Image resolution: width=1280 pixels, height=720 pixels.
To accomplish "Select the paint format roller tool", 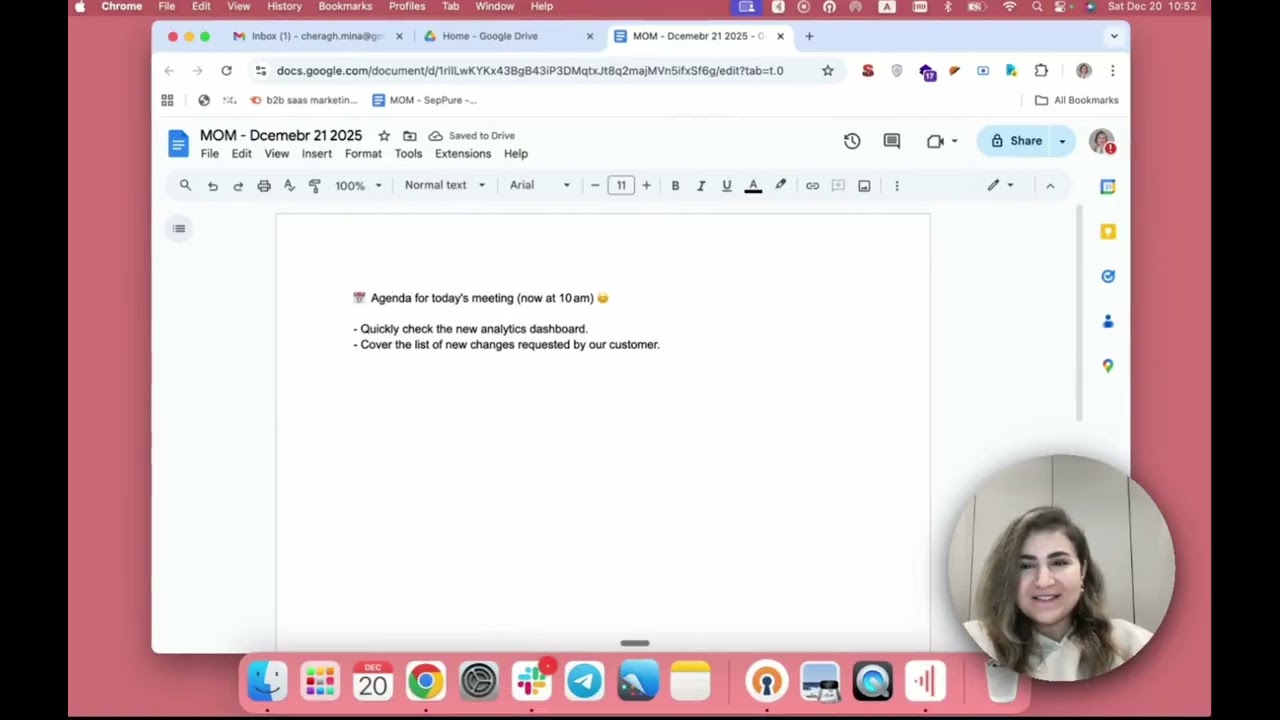I will (x=315, y=186).
